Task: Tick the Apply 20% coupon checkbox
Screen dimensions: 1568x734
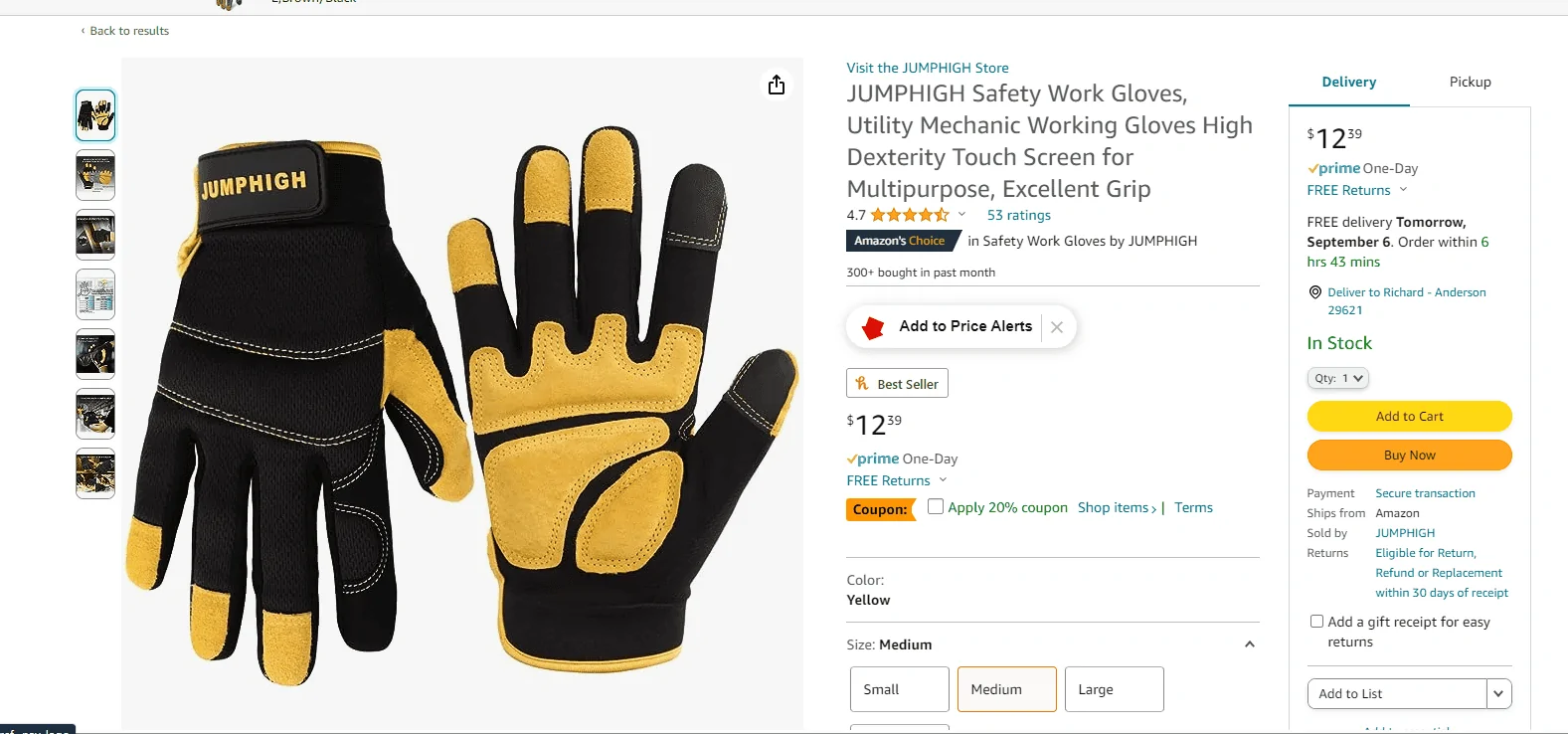Action: pyautogui.click(x=936, y=507)
